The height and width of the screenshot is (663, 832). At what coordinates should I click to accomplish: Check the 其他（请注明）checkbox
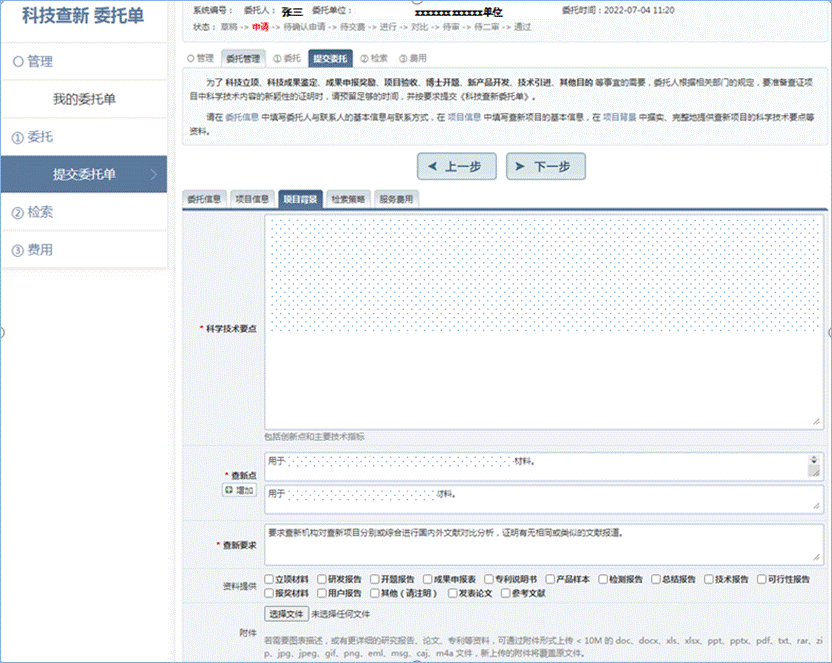click(x=375, y=593)
